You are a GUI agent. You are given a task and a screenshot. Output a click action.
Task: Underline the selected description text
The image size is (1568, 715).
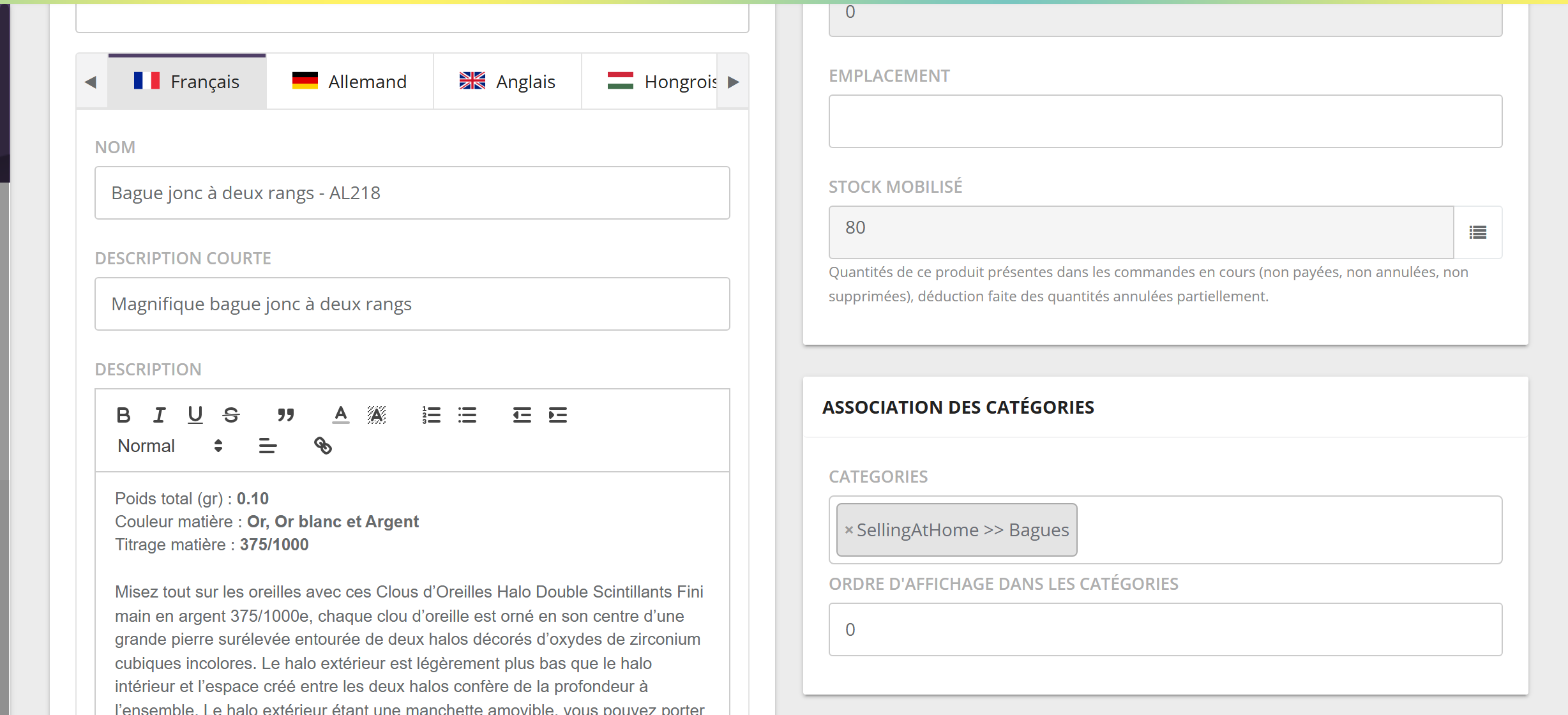click(x=195, y=415)
